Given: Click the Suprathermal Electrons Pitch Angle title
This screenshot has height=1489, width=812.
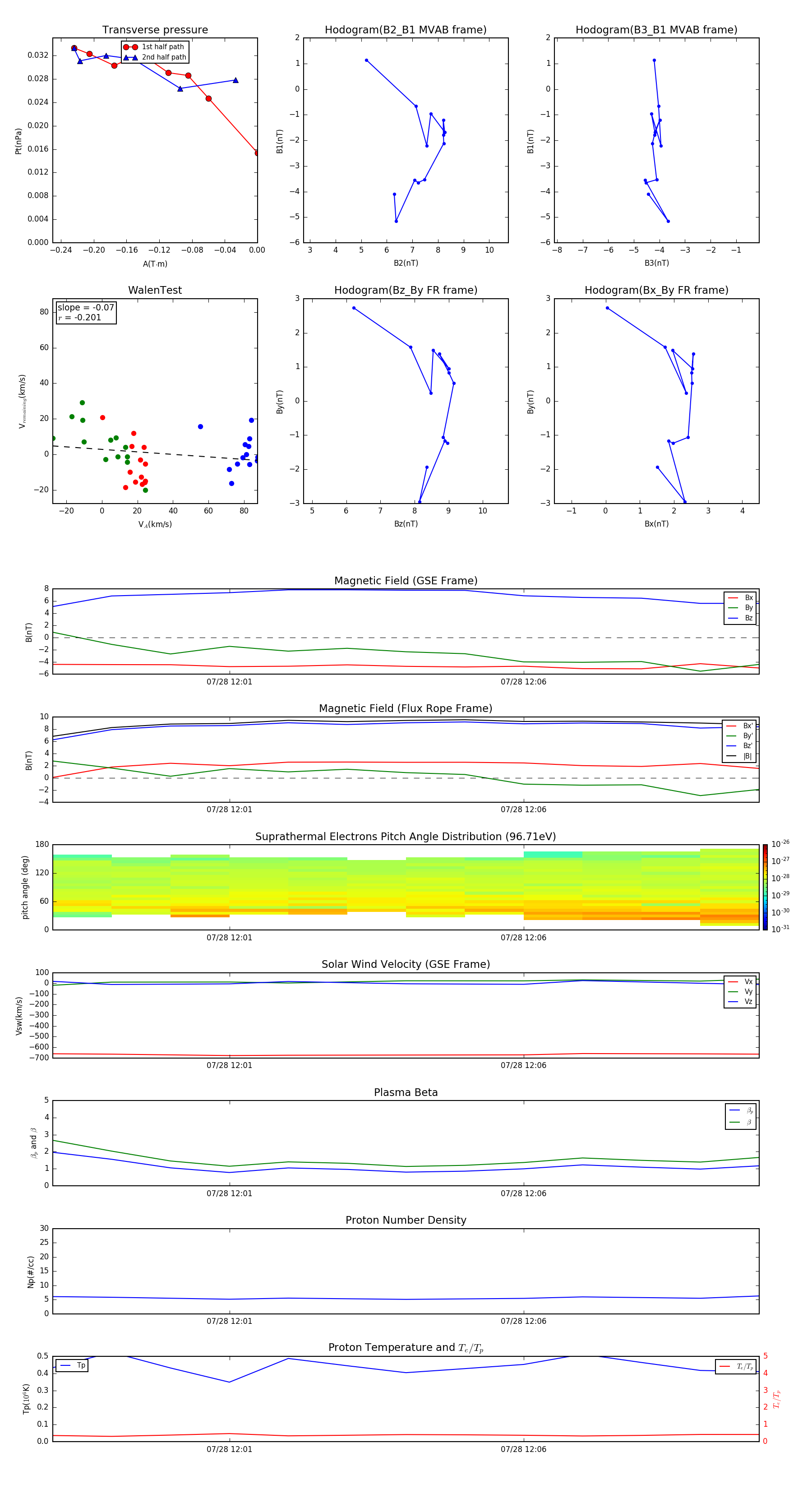Looking at the screenshot, I should coord(406,837).
